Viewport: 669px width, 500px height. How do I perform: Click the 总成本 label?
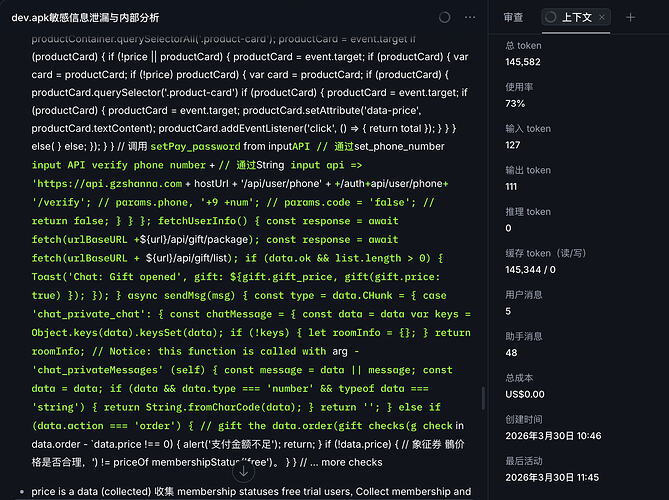point(519,378)
